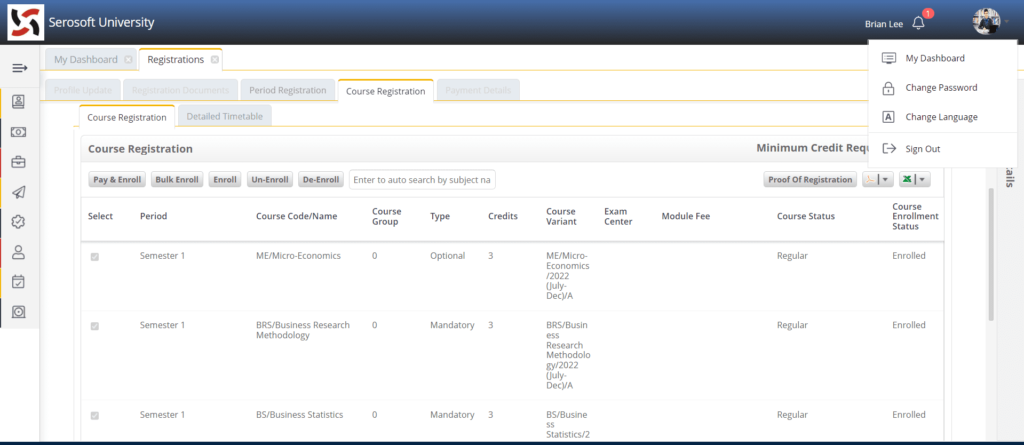
Task: Expand the Excel export dropdown arrow
Action: point(921,180)
